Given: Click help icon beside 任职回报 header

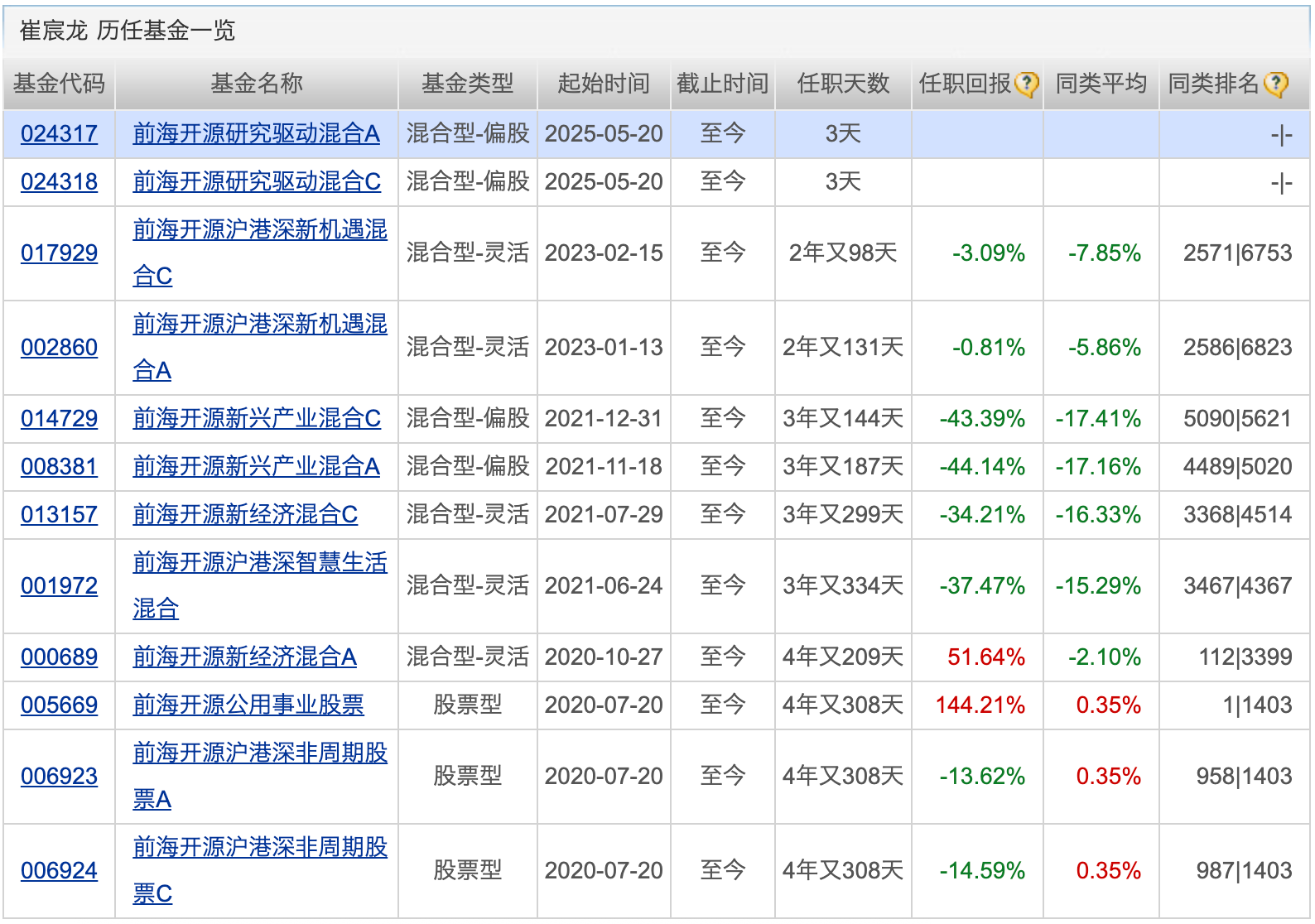Looking at the screenshot, I should tap(1027, 84).
